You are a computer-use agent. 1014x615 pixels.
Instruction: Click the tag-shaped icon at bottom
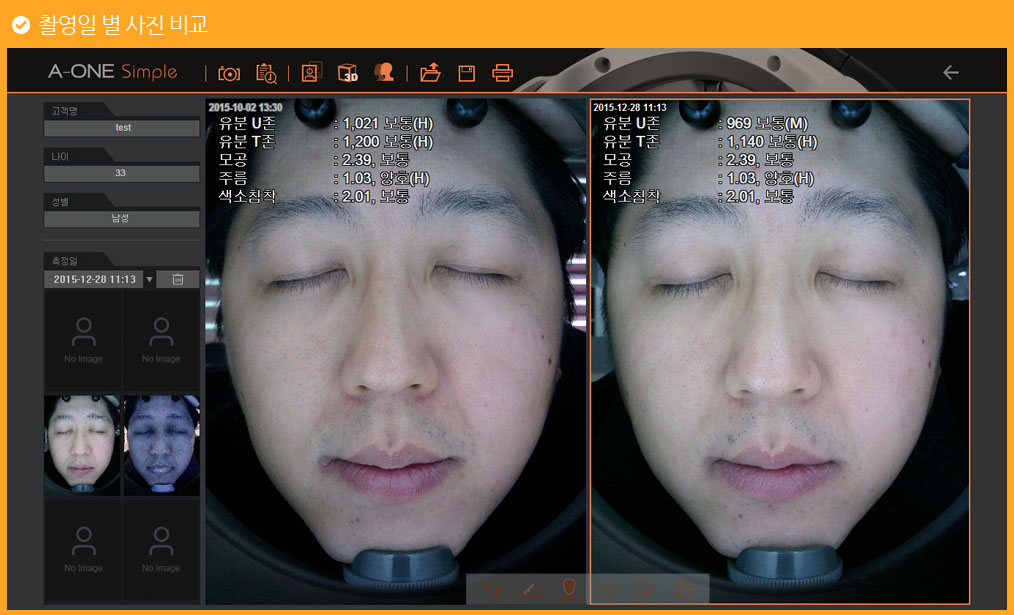click(x=608, y=589)
